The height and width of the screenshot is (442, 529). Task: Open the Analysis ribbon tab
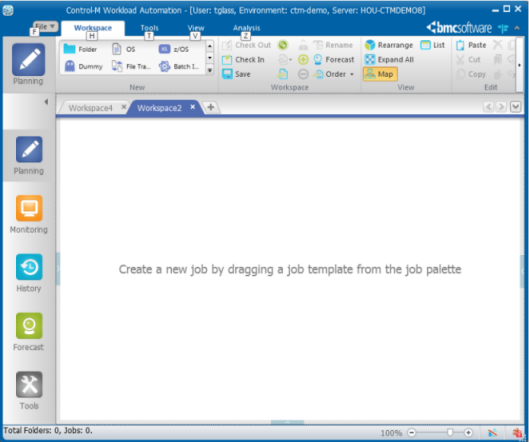(x=247, y=28)
